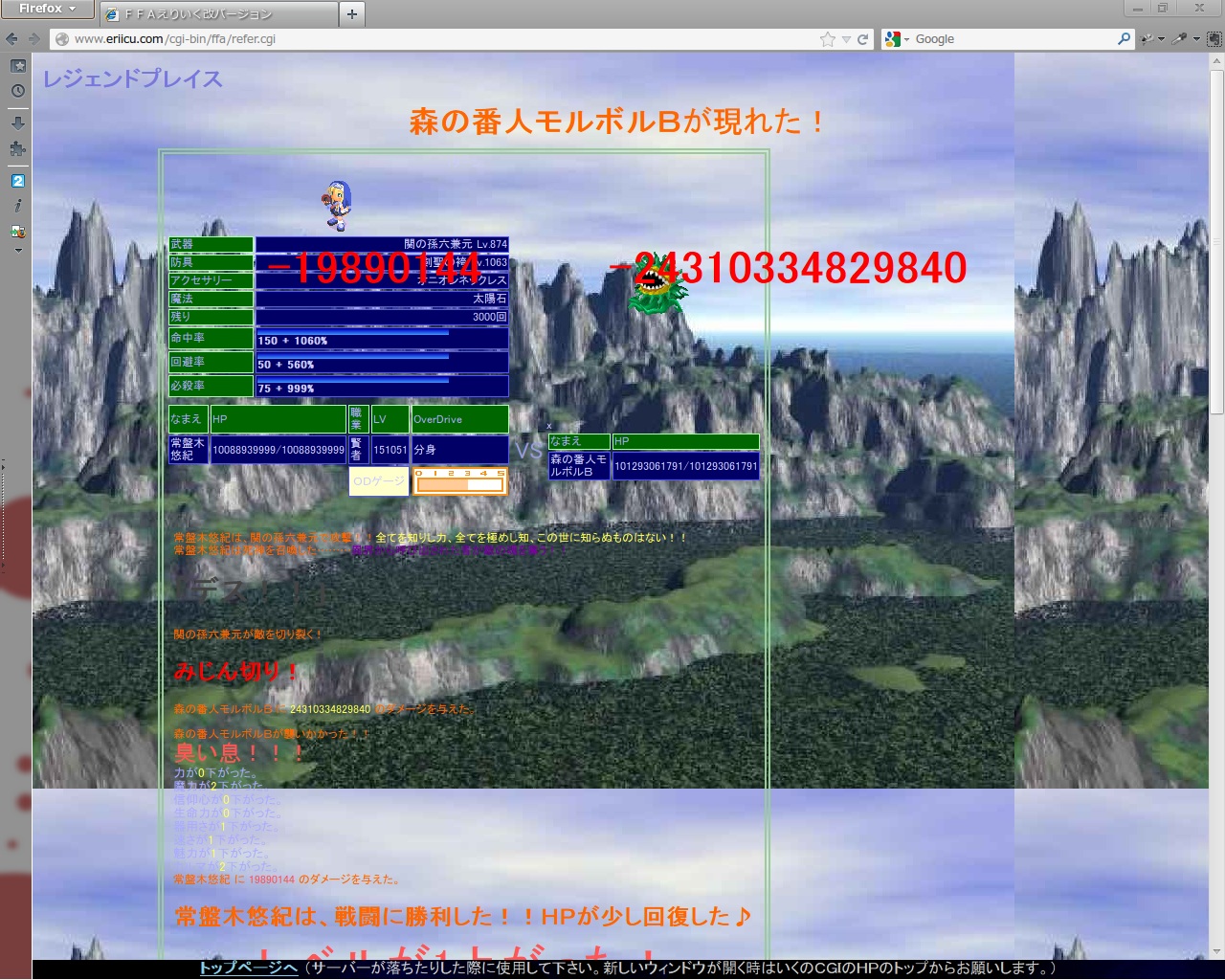This screenshot has height=980, width=1225.
Task: Open dropdown arrow next to eyedropper icon
Action: click(1196, 39)
